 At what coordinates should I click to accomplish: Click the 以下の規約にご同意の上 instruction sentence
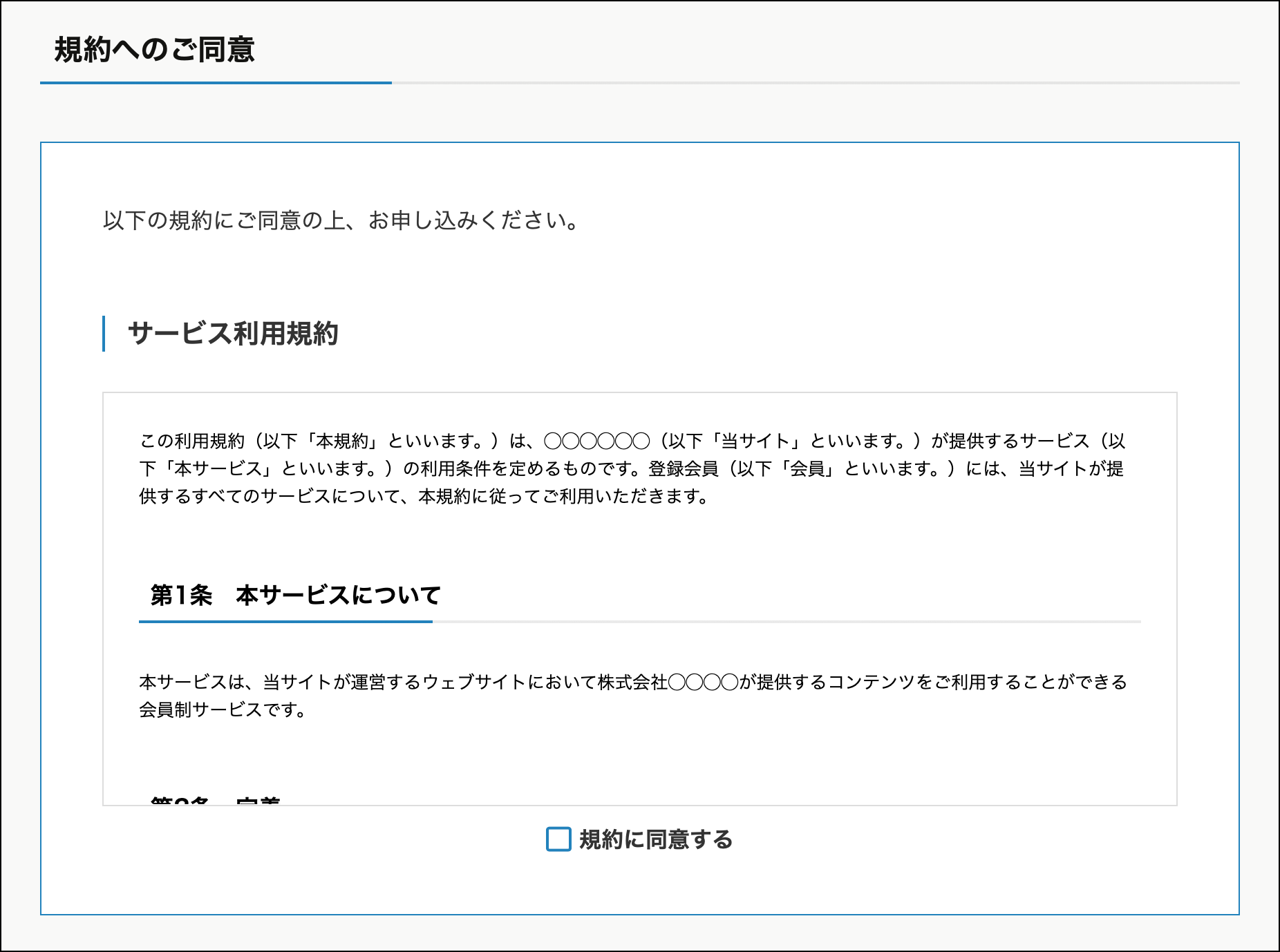341,220
